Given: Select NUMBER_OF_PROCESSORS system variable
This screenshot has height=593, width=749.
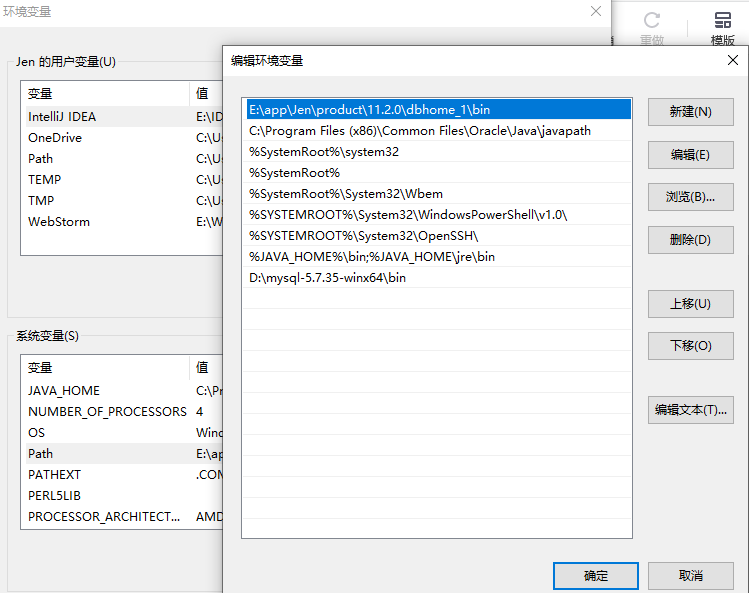Looking at the screenshot, I should coord(124,411).
